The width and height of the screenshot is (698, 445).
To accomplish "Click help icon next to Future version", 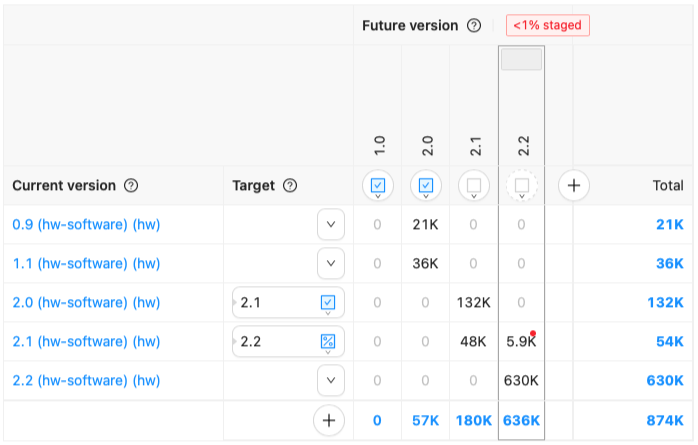I will pos(474,25).
